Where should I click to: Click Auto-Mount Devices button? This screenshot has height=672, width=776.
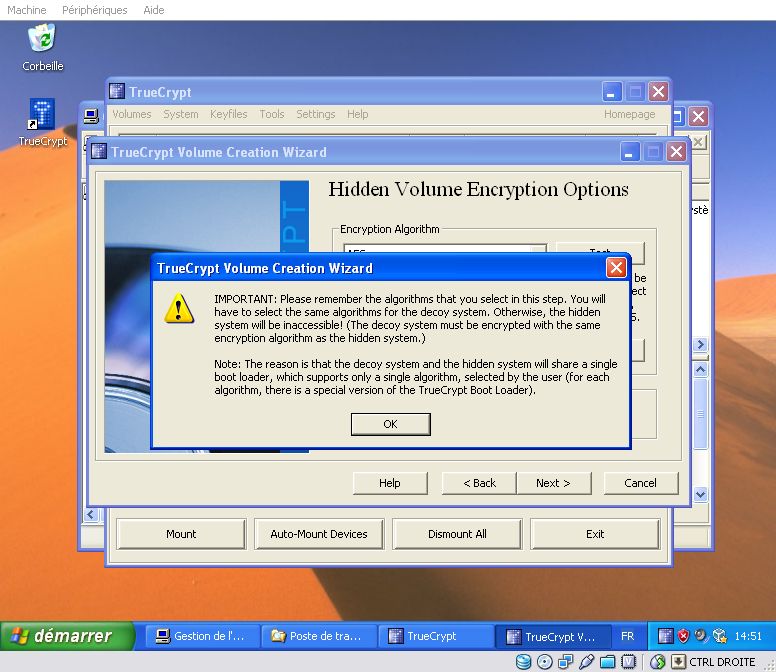tap(319, 534)
